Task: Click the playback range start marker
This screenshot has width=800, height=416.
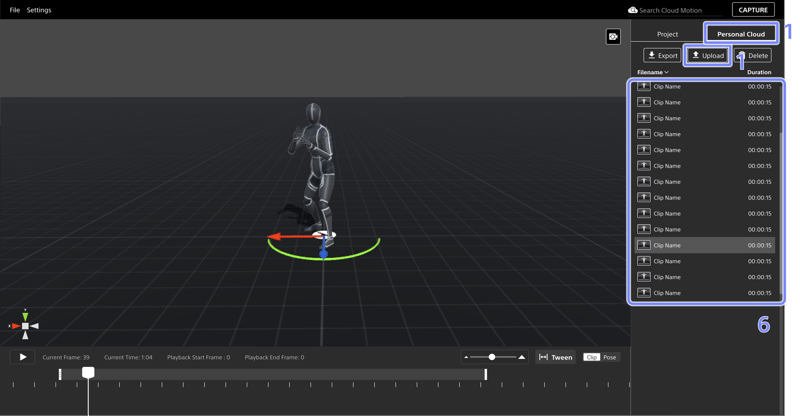Action: pyautogui.click(x=60, y=374)
